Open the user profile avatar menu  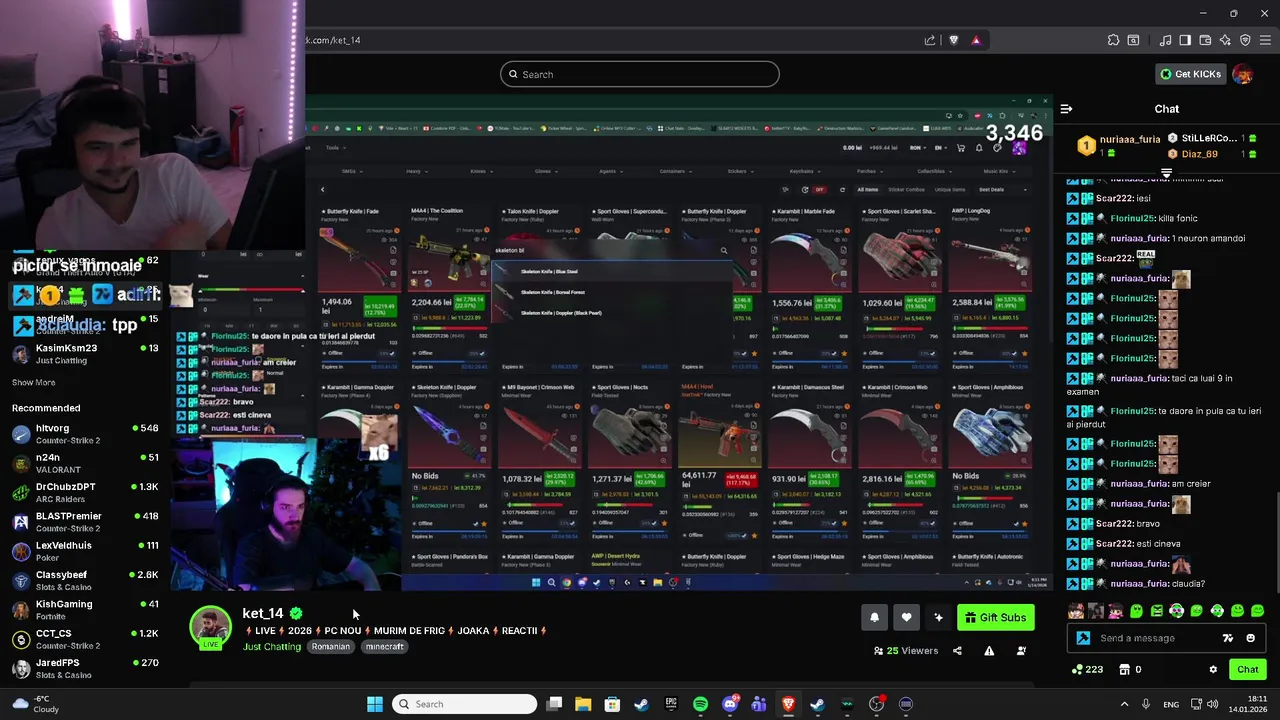pyautogui.click(x=1243, y=74)
